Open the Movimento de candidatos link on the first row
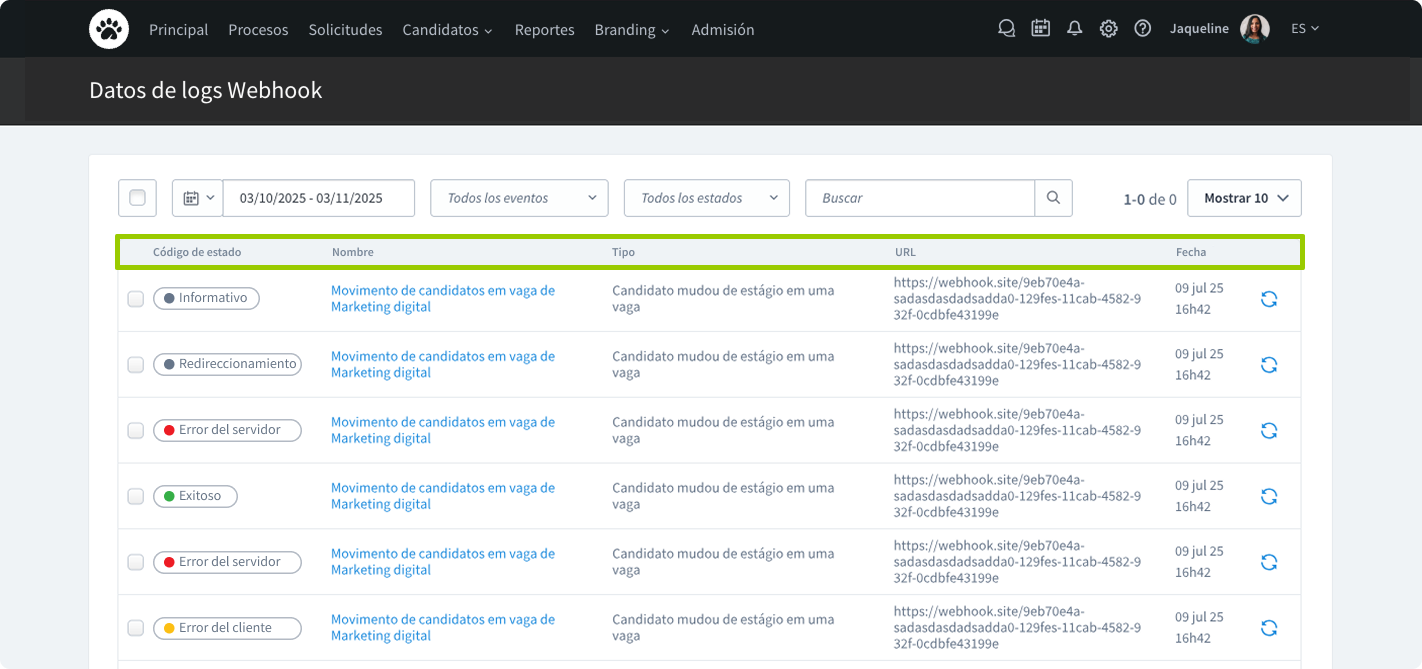Screen dimensions: 1422x669 [442, 298]
